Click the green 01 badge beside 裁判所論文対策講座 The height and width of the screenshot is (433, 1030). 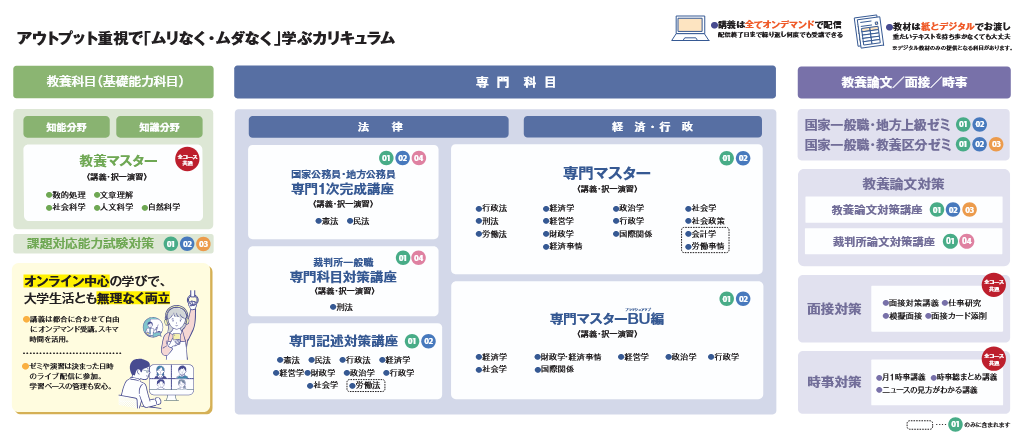pyautogui.click(x=949, y=241)
